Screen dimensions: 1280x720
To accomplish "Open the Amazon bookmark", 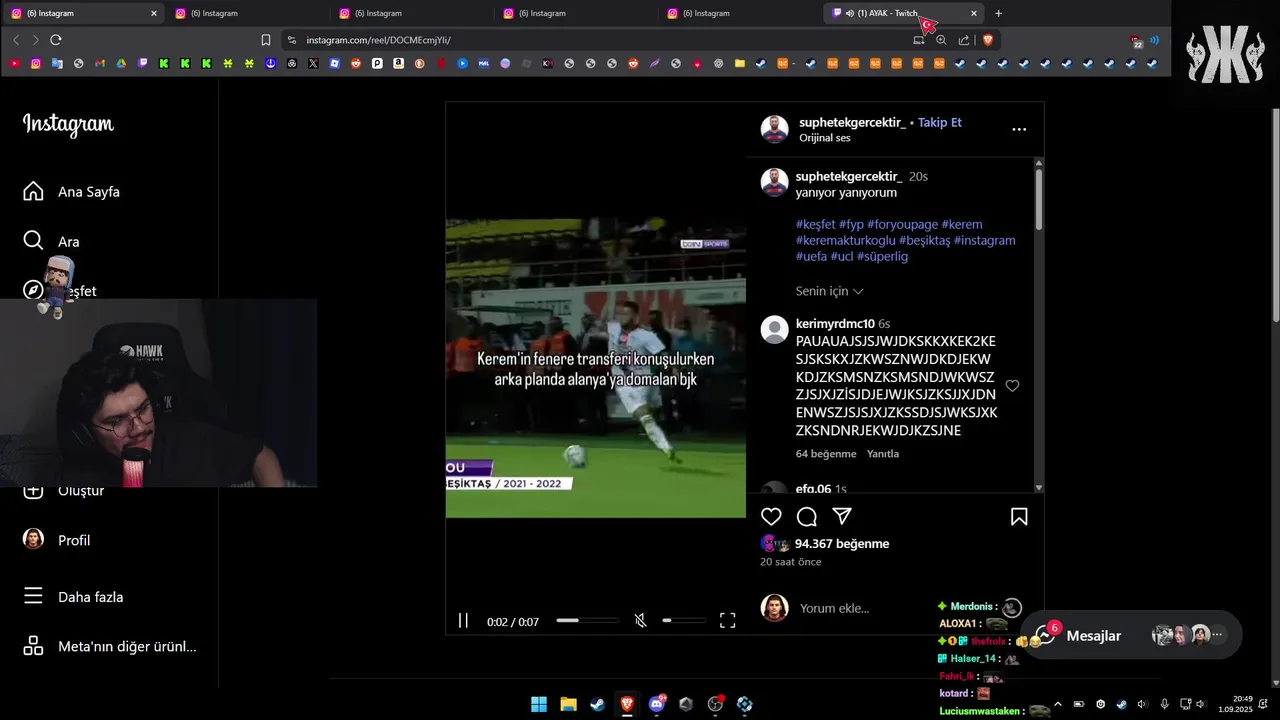I will [398, 63].
